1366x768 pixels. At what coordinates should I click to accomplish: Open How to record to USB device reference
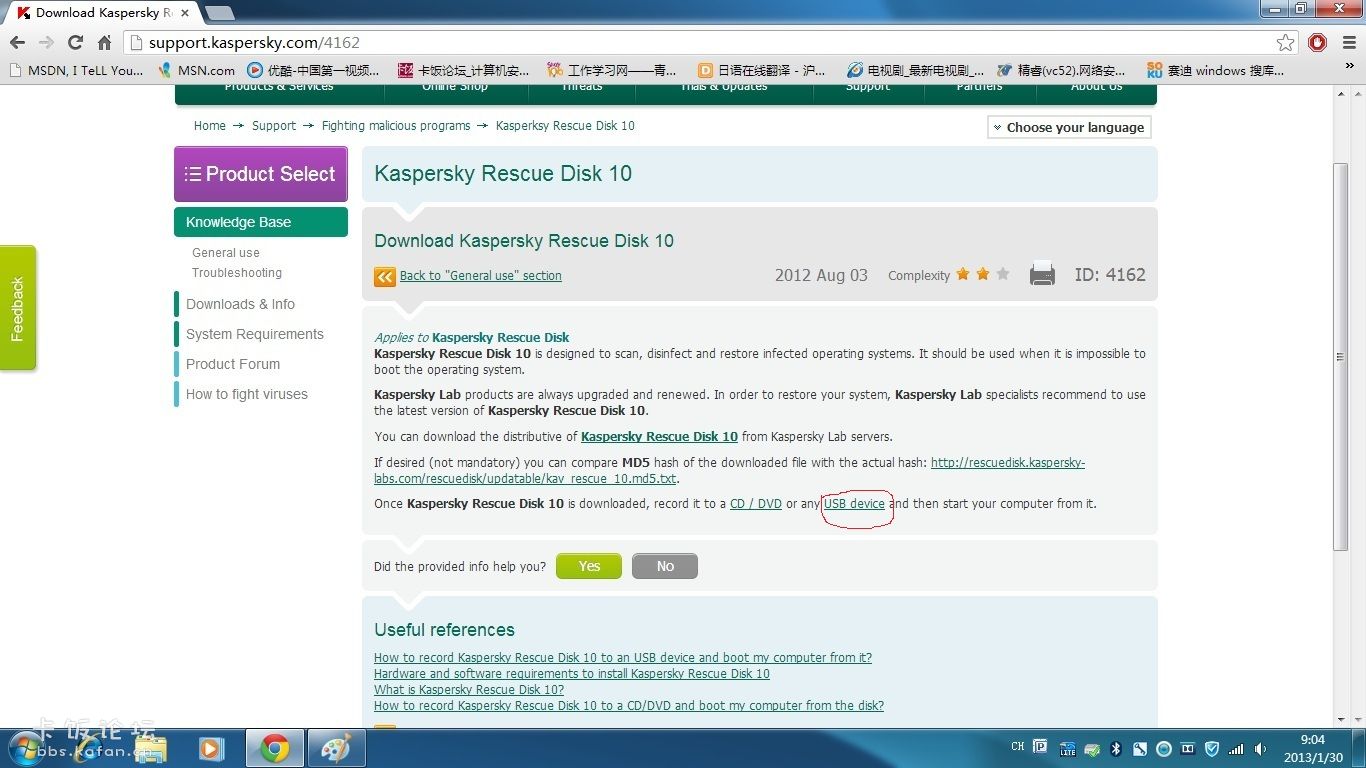623,658
